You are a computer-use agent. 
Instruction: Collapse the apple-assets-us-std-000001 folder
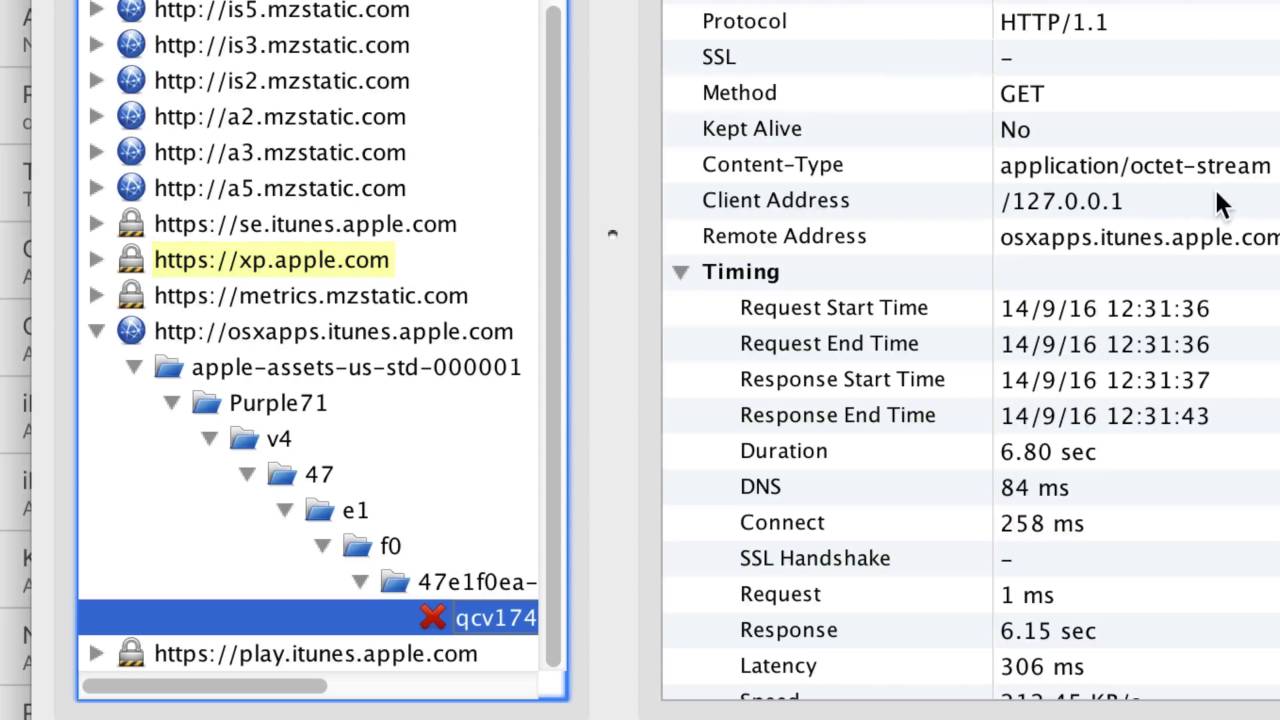pos(134,368)
